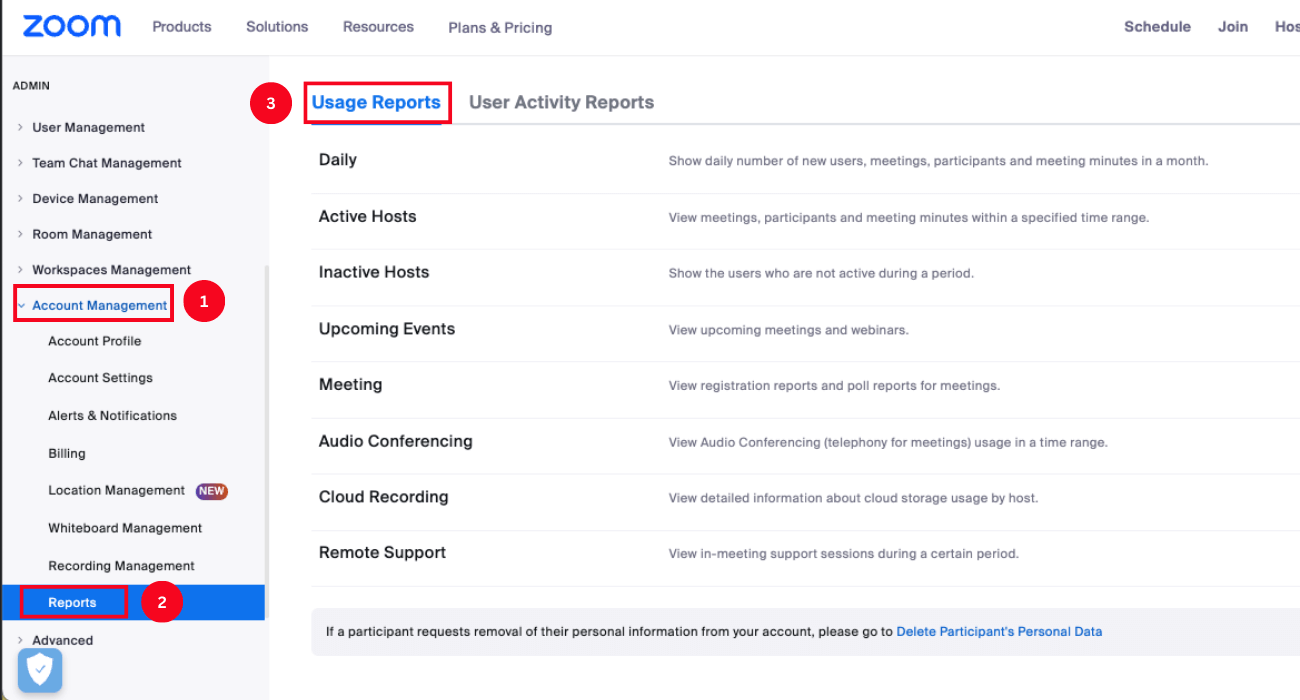Open Account Settings page
The width and height of the screenshot is (1300, 700).
point(100,378)
